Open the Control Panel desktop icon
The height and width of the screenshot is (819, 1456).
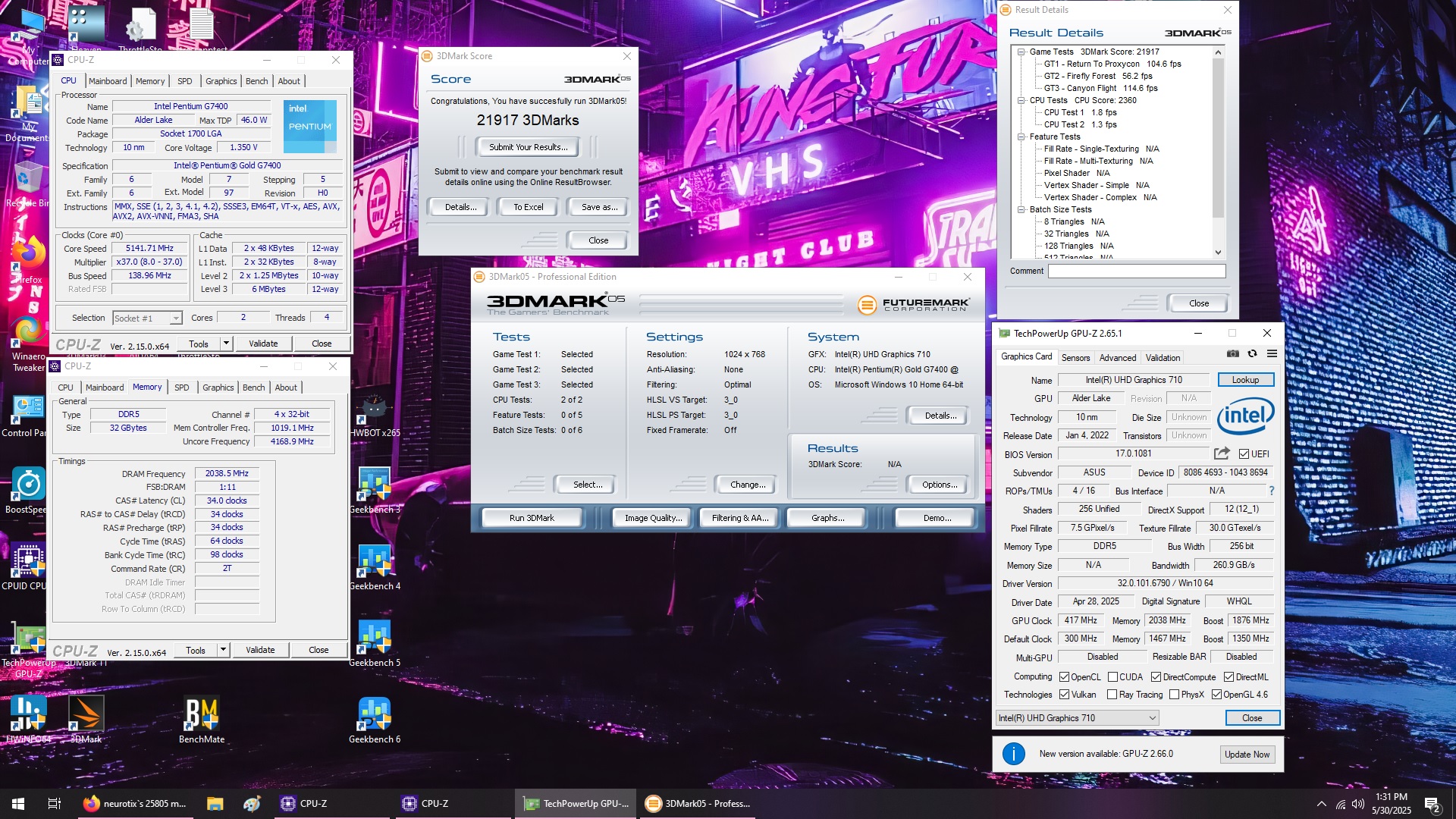click(28, 416)
